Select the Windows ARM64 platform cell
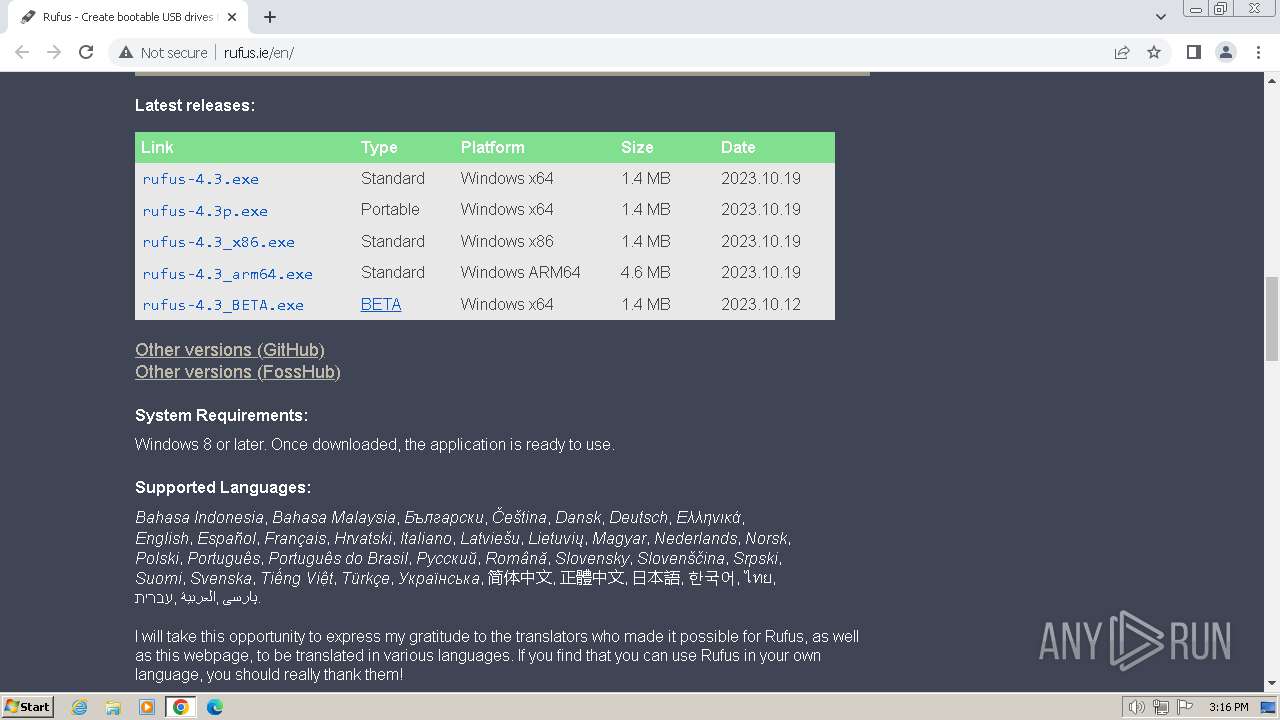This screenshot has height=720, width=1280. click(x=520, y=272)
